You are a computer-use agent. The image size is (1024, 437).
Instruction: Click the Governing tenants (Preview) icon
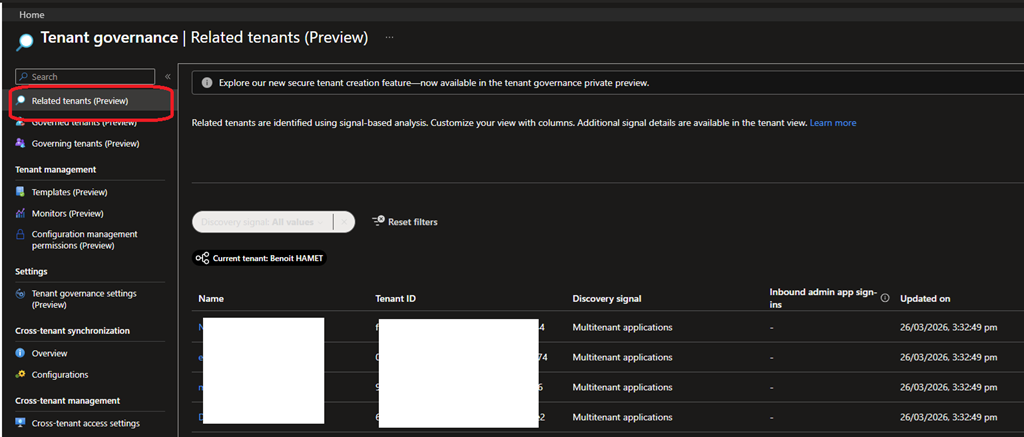pos(20,143)
